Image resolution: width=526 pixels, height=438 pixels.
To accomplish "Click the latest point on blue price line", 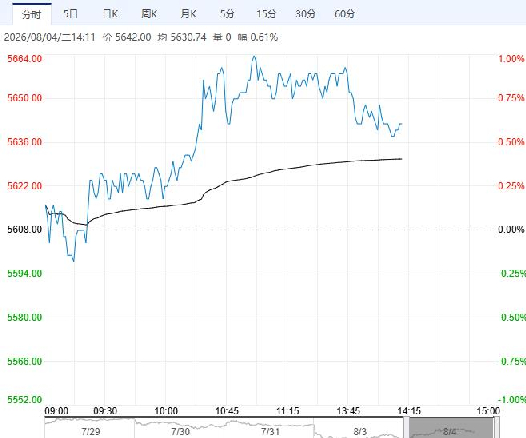I will (x=402, y=124).
